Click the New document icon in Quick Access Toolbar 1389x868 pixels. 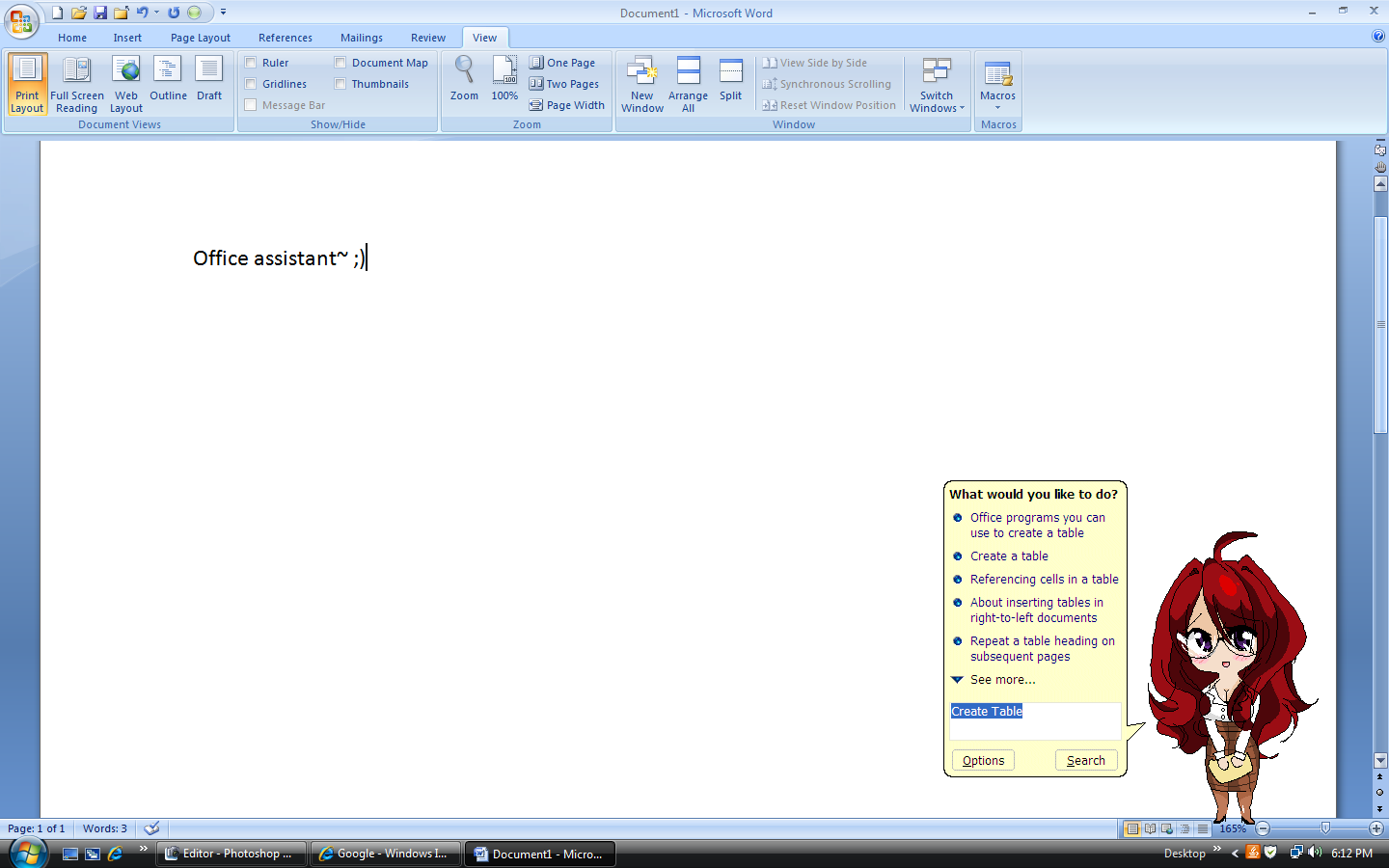click(x=58, y=13)
